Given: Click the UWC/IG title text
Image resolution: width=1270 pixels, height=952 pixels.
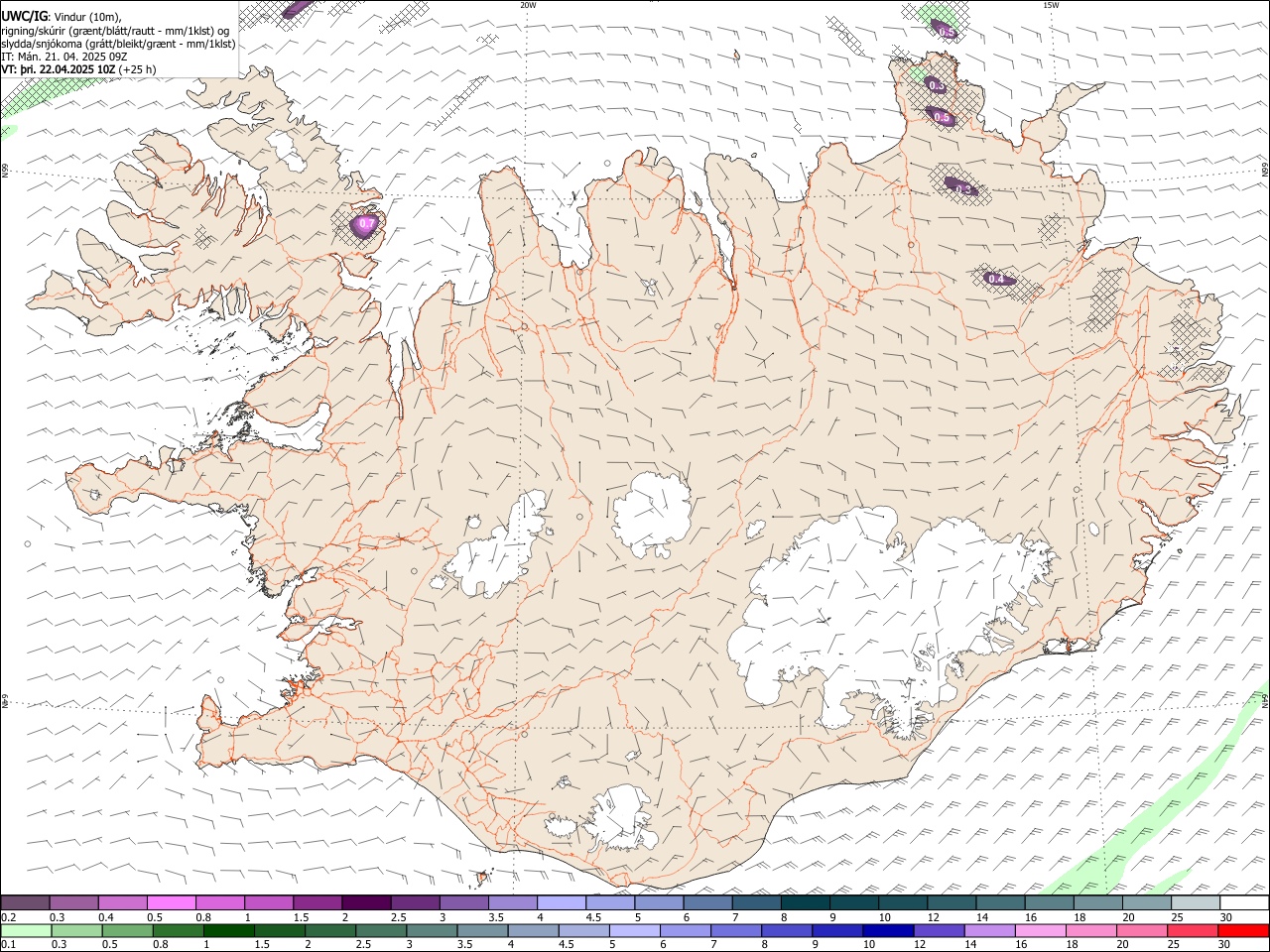Looking at the screenshot, I should [23, 16].
